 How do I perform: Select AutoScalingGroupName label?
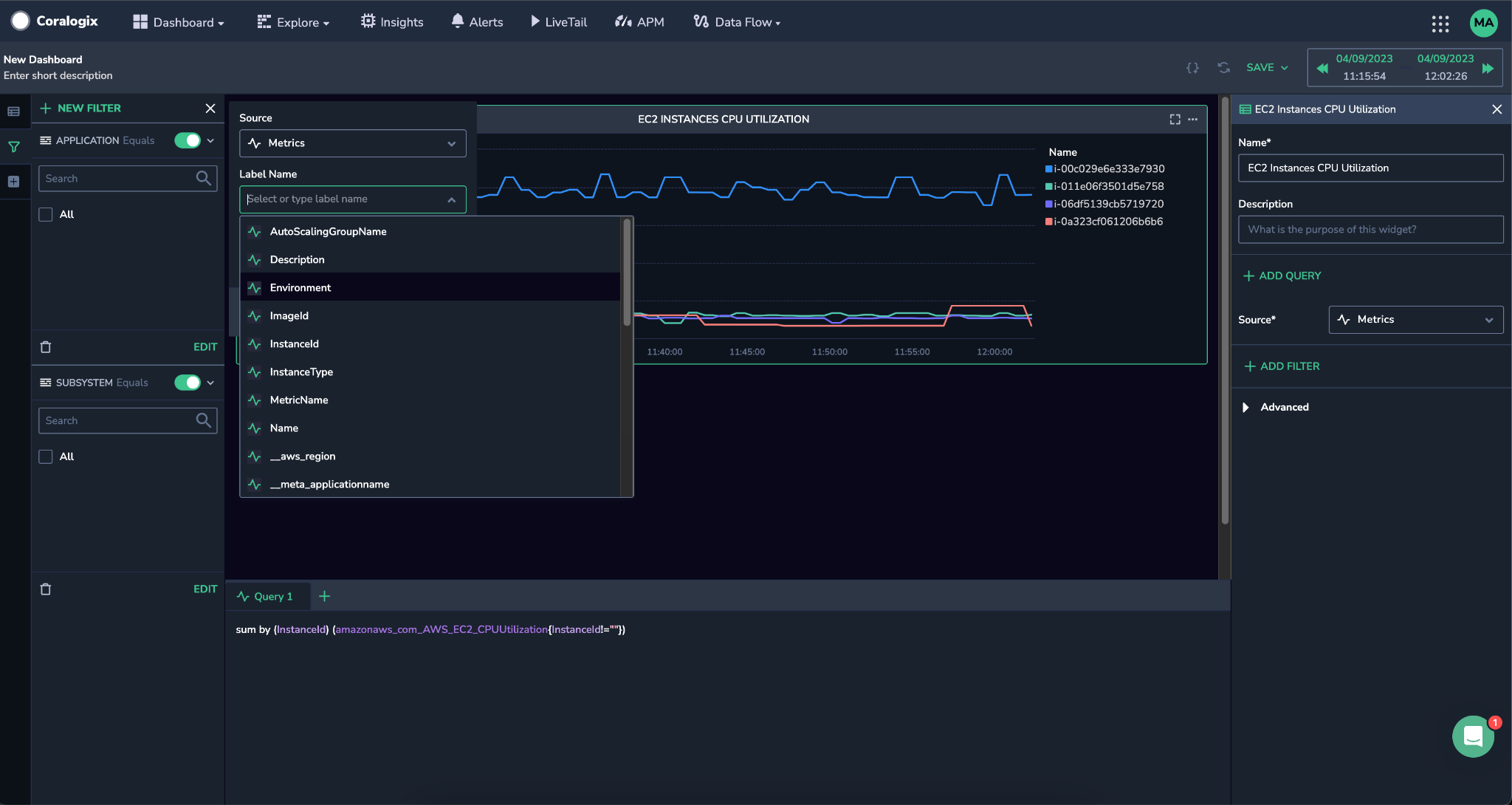[430, 231]
